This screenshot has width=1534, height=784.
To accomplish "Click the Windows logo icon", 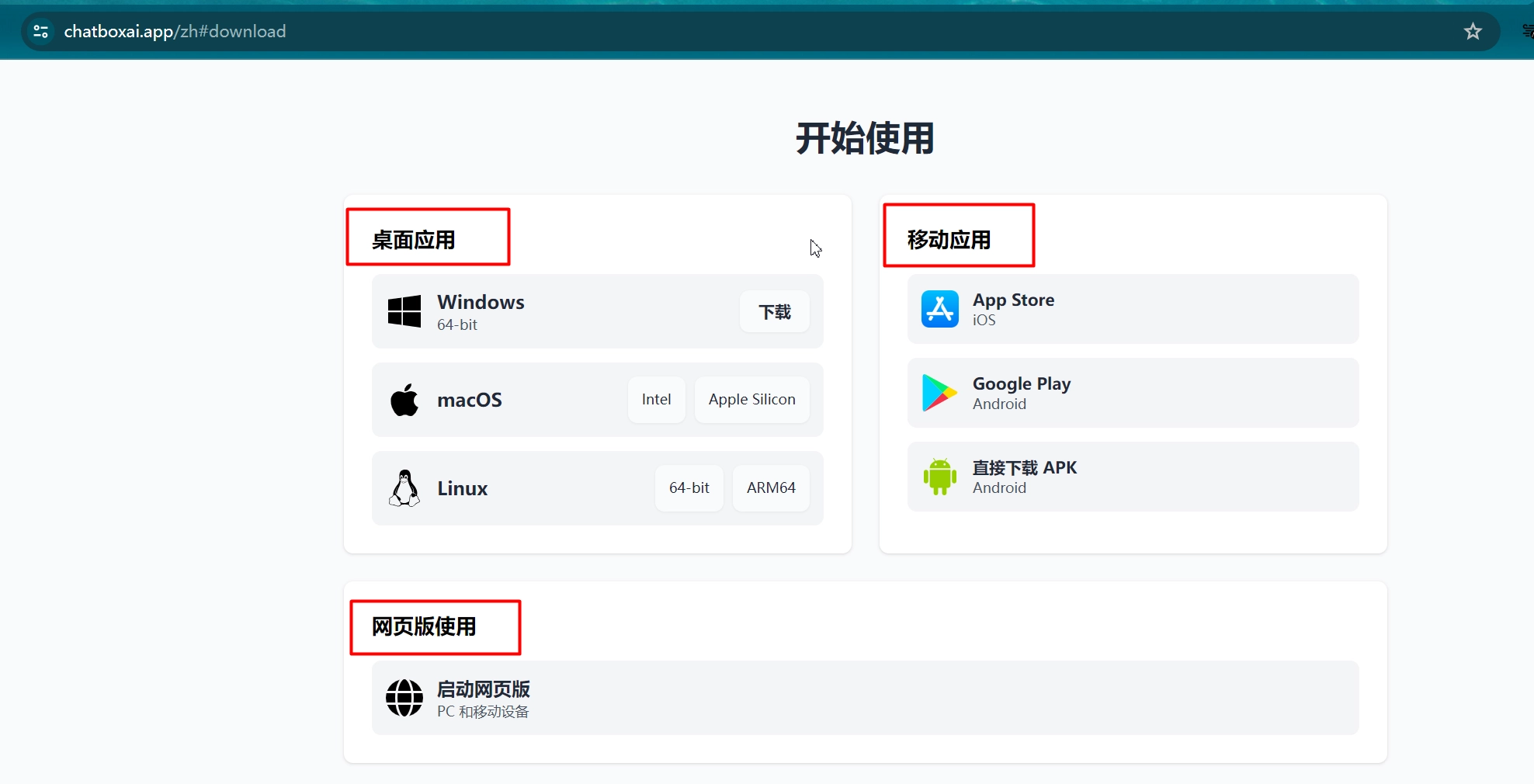I will click(404, 311).
